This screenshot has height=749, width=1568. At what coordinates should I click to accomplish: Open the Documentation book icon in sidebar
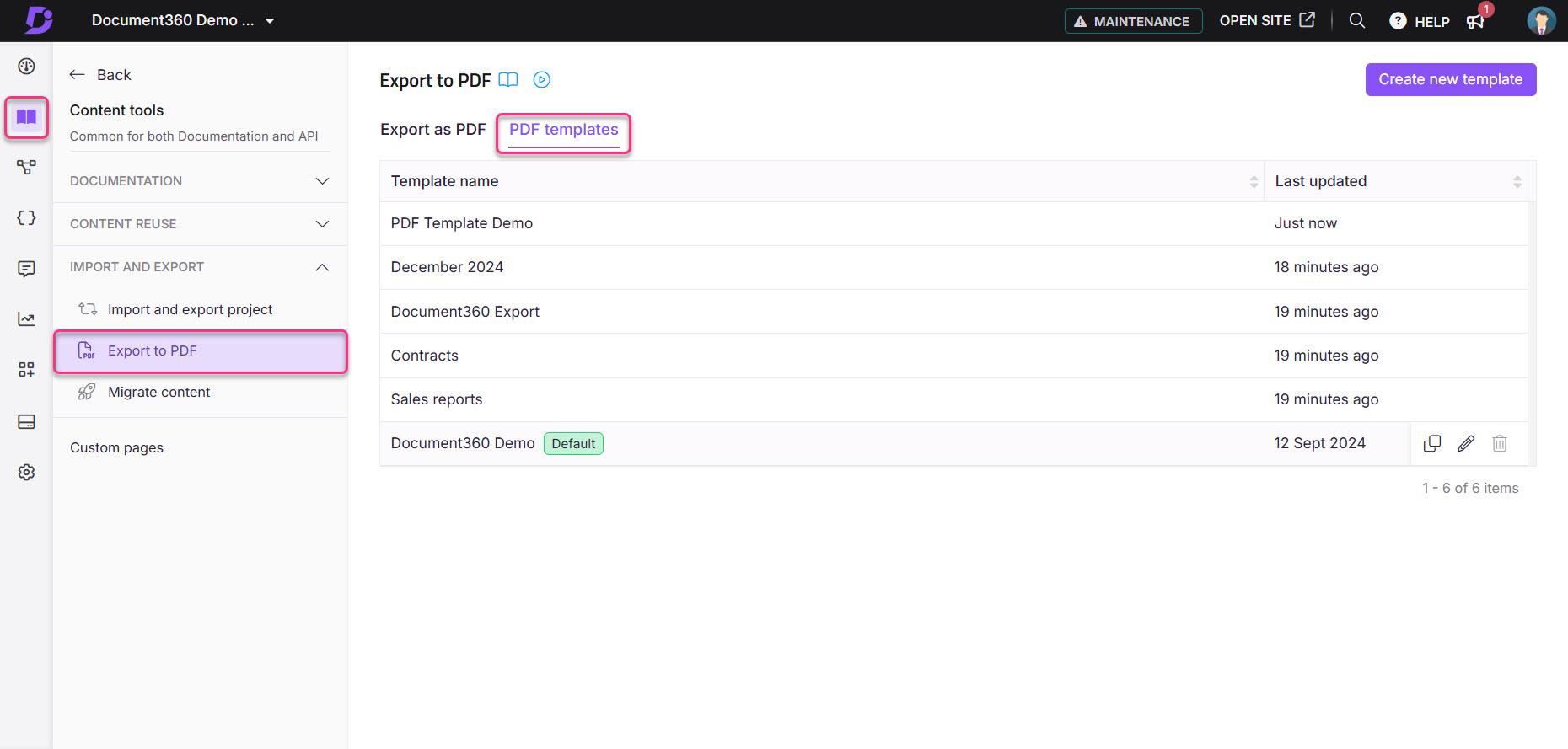(x=26, y=117)
